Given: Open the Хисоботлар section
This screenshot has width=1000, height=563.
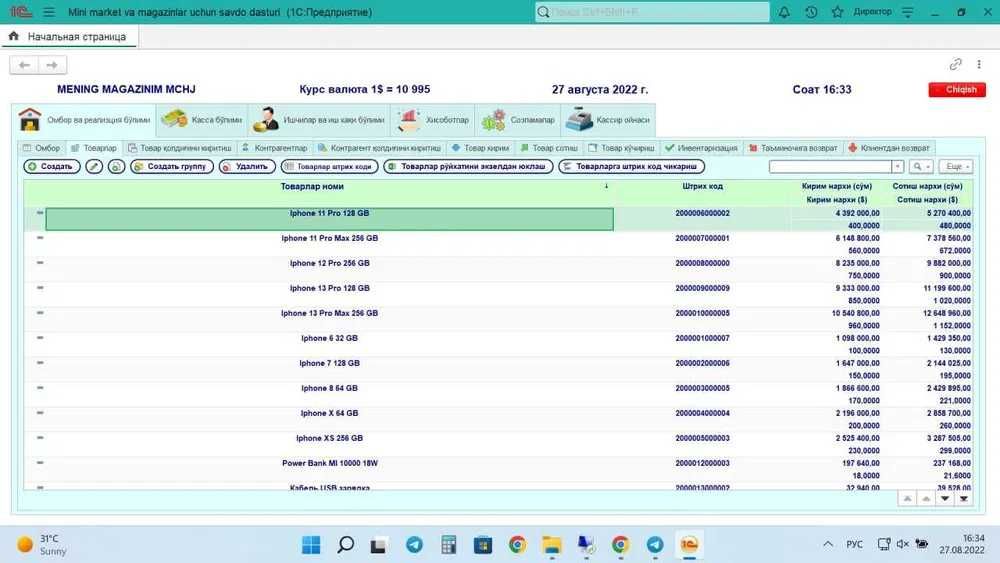Looking at the screenshot, I should pos(432,120).
